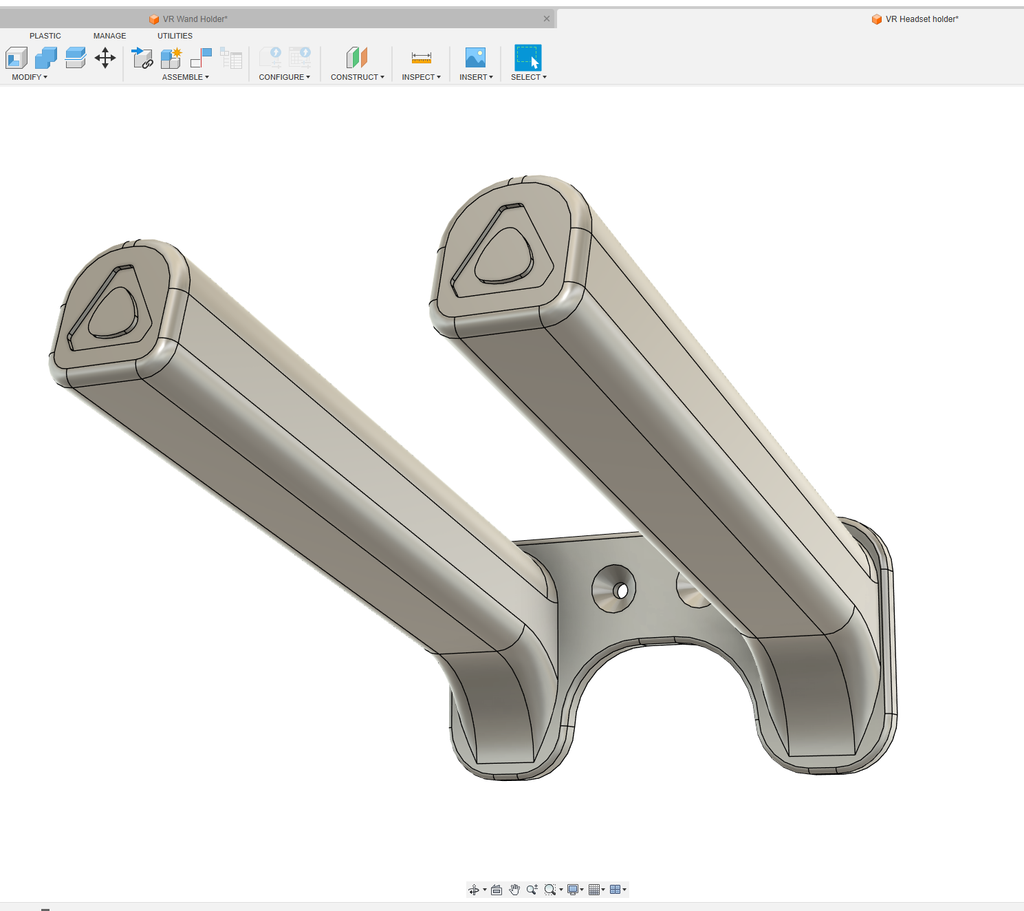Click the Offset Face icon
This screenshot has width=1024, height=911.
[76, 58]
